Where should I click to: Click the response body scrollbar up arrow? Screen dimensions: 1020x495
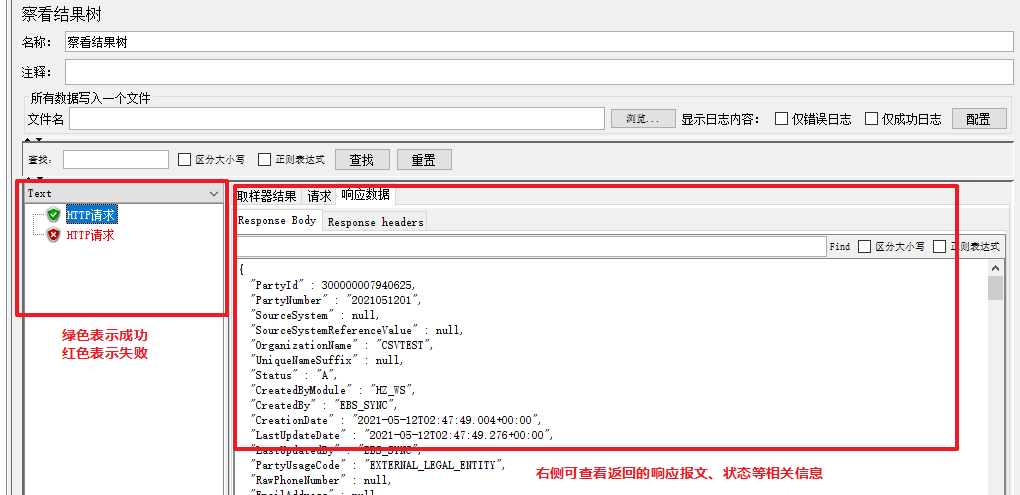(995, 268)
